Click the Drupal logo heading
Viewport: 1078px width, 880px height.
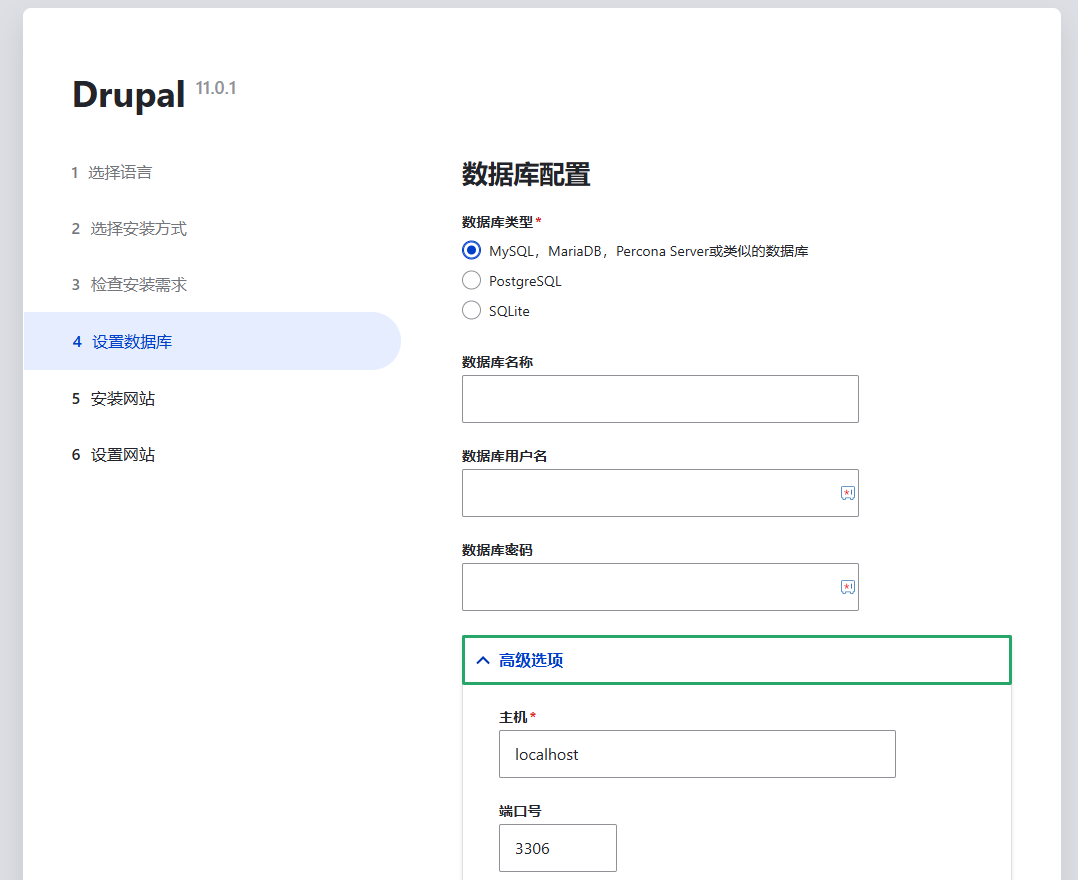[x=127, y=93]
